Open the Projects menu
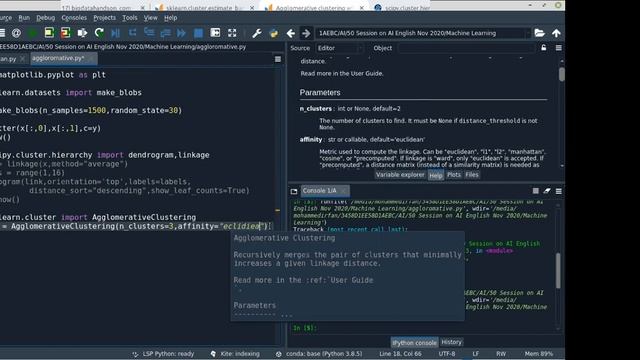 click(x=104, y=18)
